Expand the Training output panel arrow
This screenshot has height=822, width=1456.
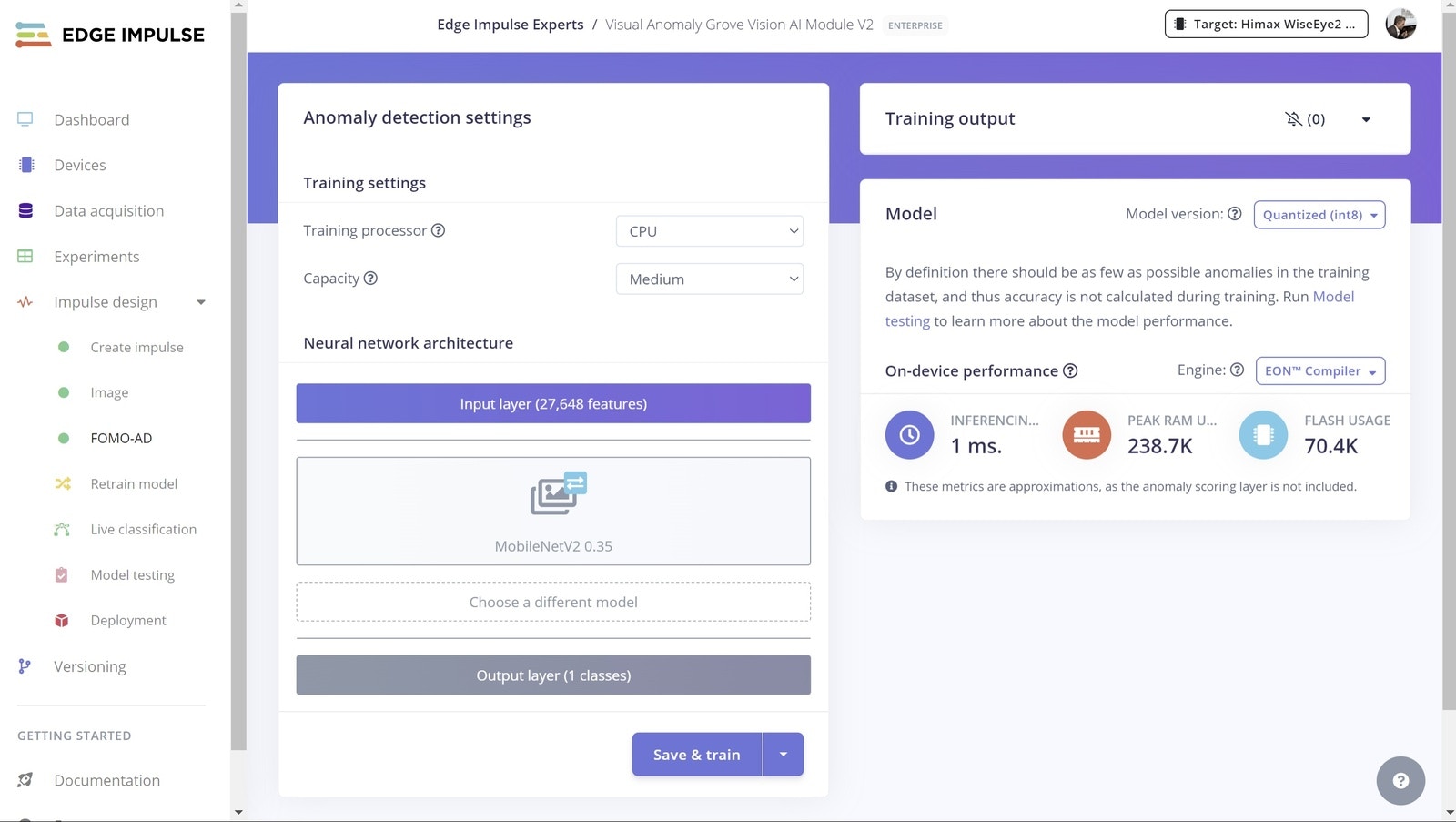[x=1366, y=119]
